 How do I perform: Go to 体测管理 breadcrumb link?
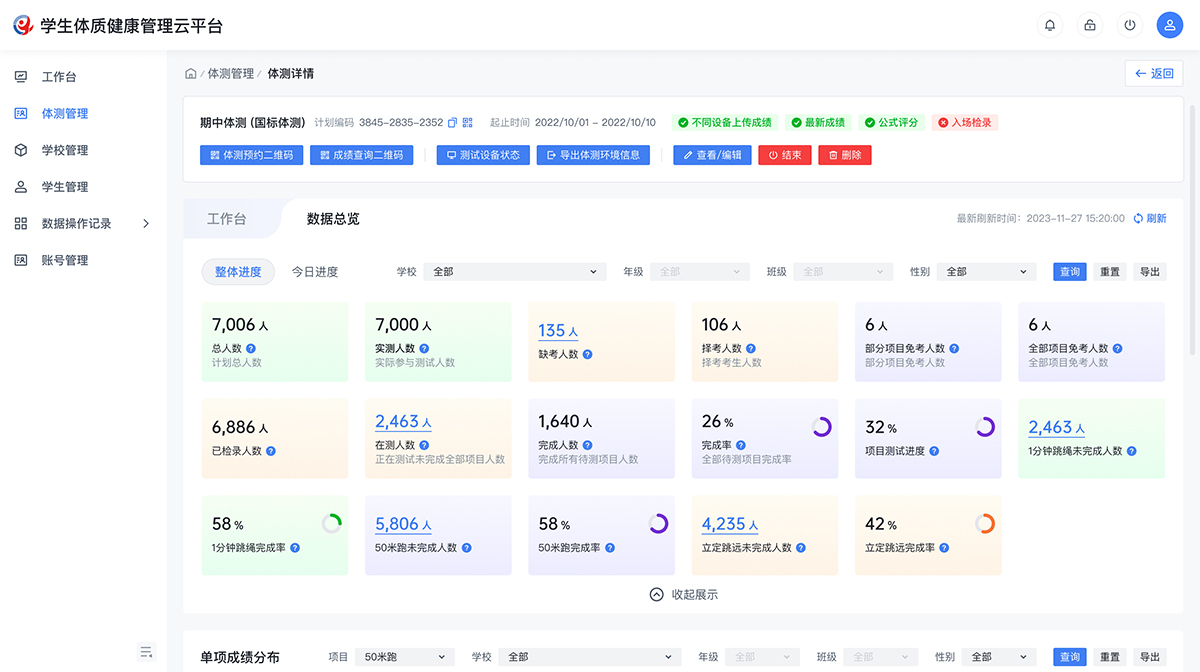(230, 74)
